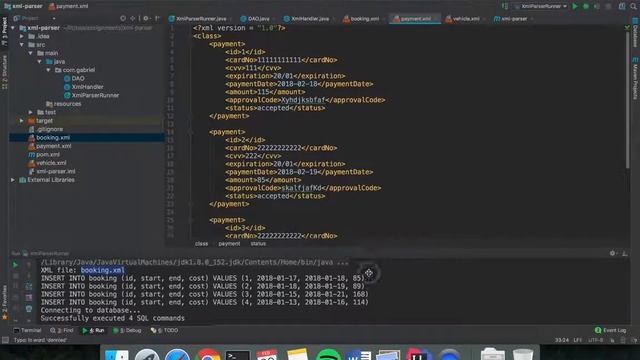Open the TODO tool window button
Screen dimensions: 640x360
(x=164, y=330)
